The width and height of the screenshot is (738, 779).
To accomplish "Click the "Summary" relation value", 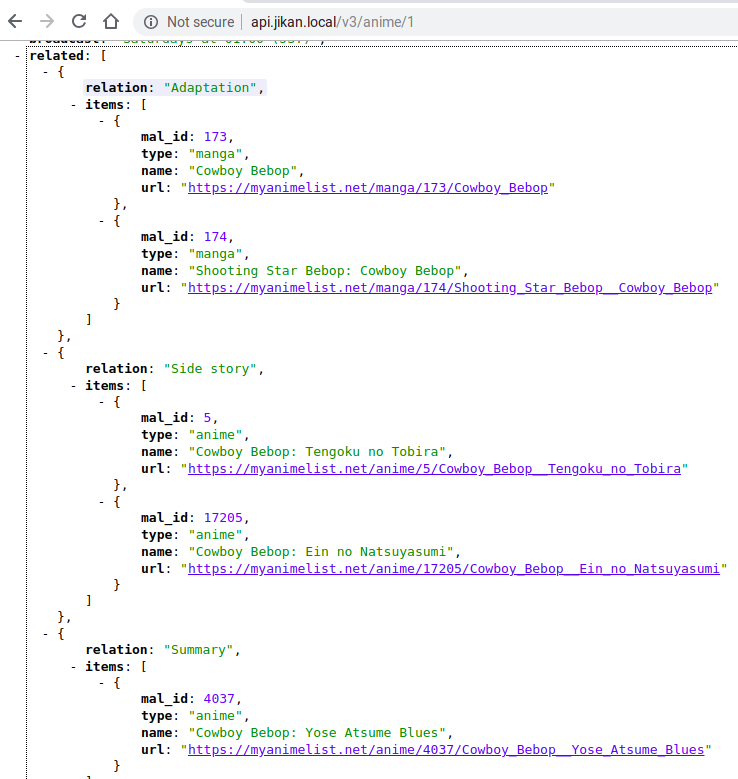I will click(198, 650).
